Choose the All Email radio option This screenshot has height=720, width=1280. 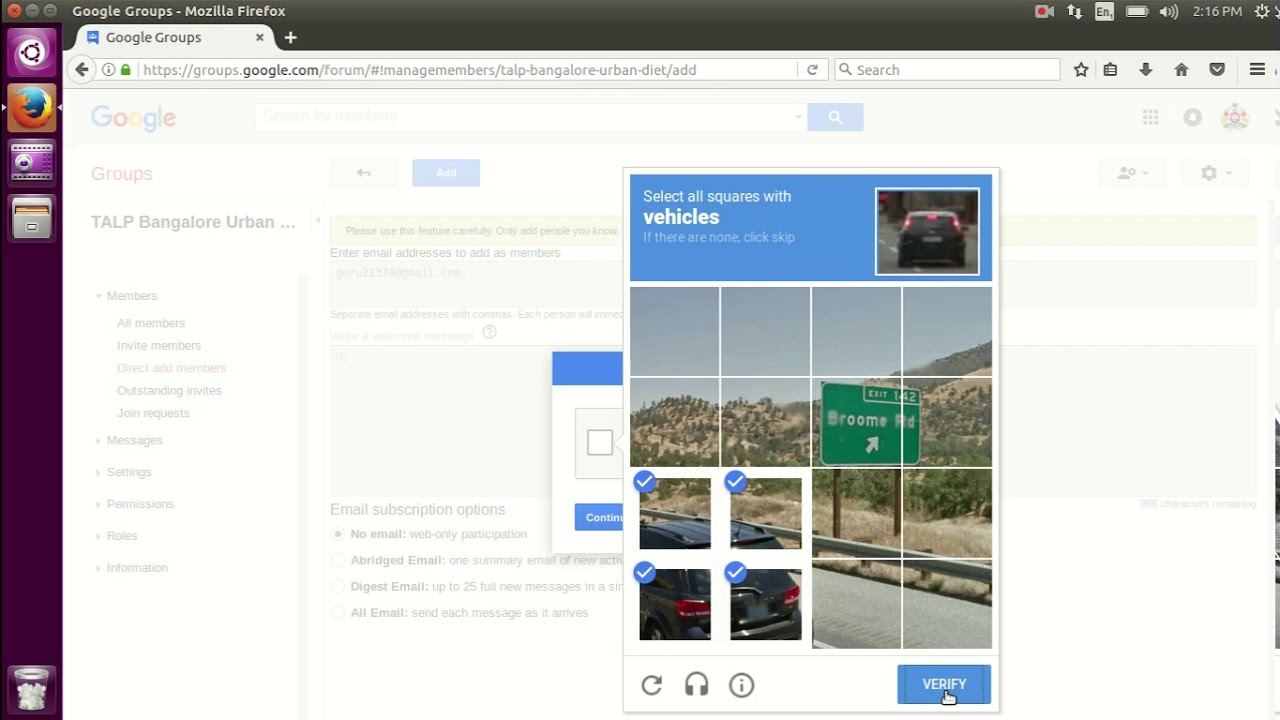point(338,612)
